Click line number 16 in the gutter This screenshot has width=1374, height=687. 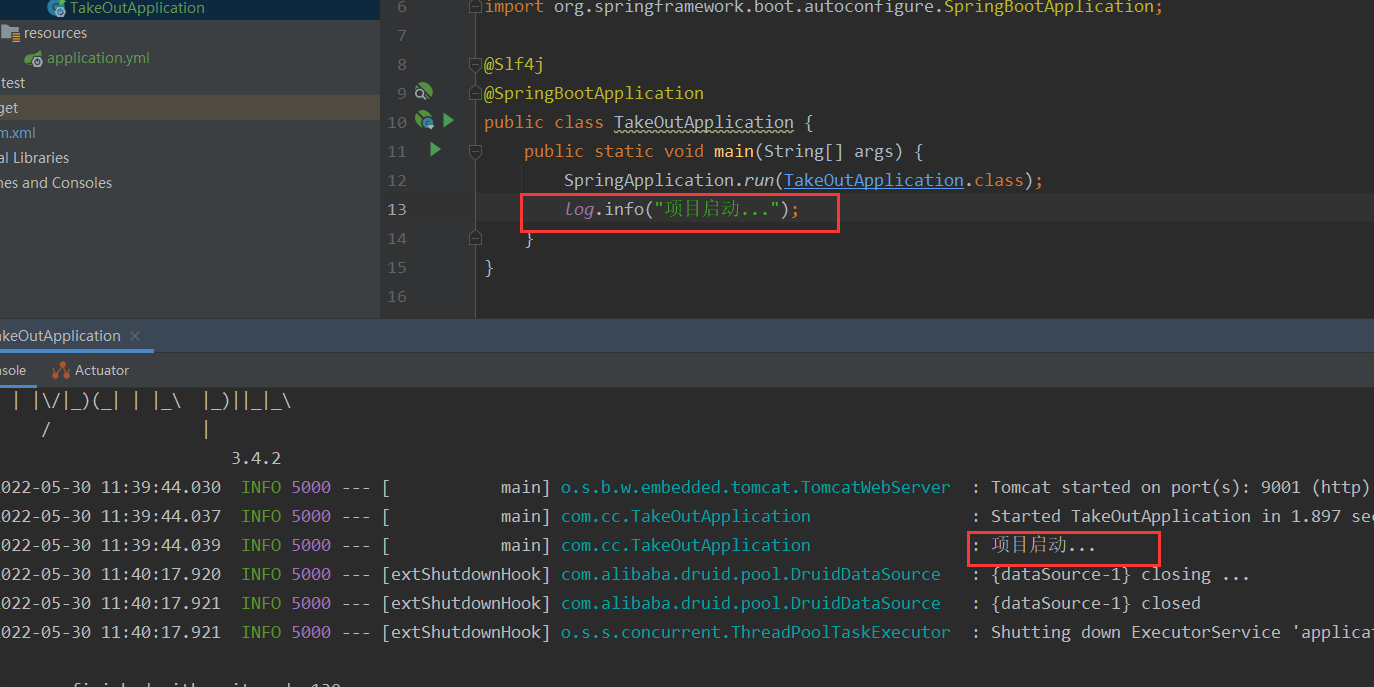tap(396, 296)
